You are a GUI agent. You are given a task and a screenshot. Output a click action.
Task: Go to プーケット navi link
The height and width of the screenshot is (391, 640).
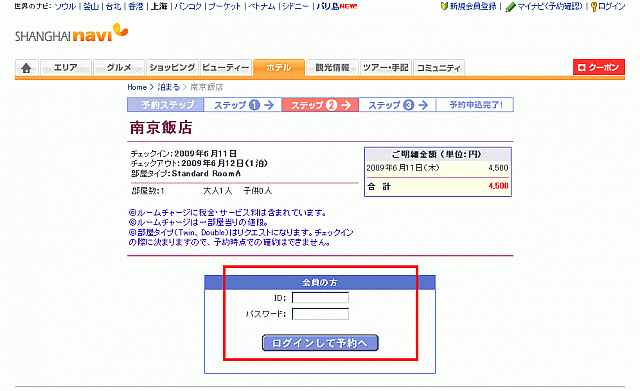[x=224, y=7]
